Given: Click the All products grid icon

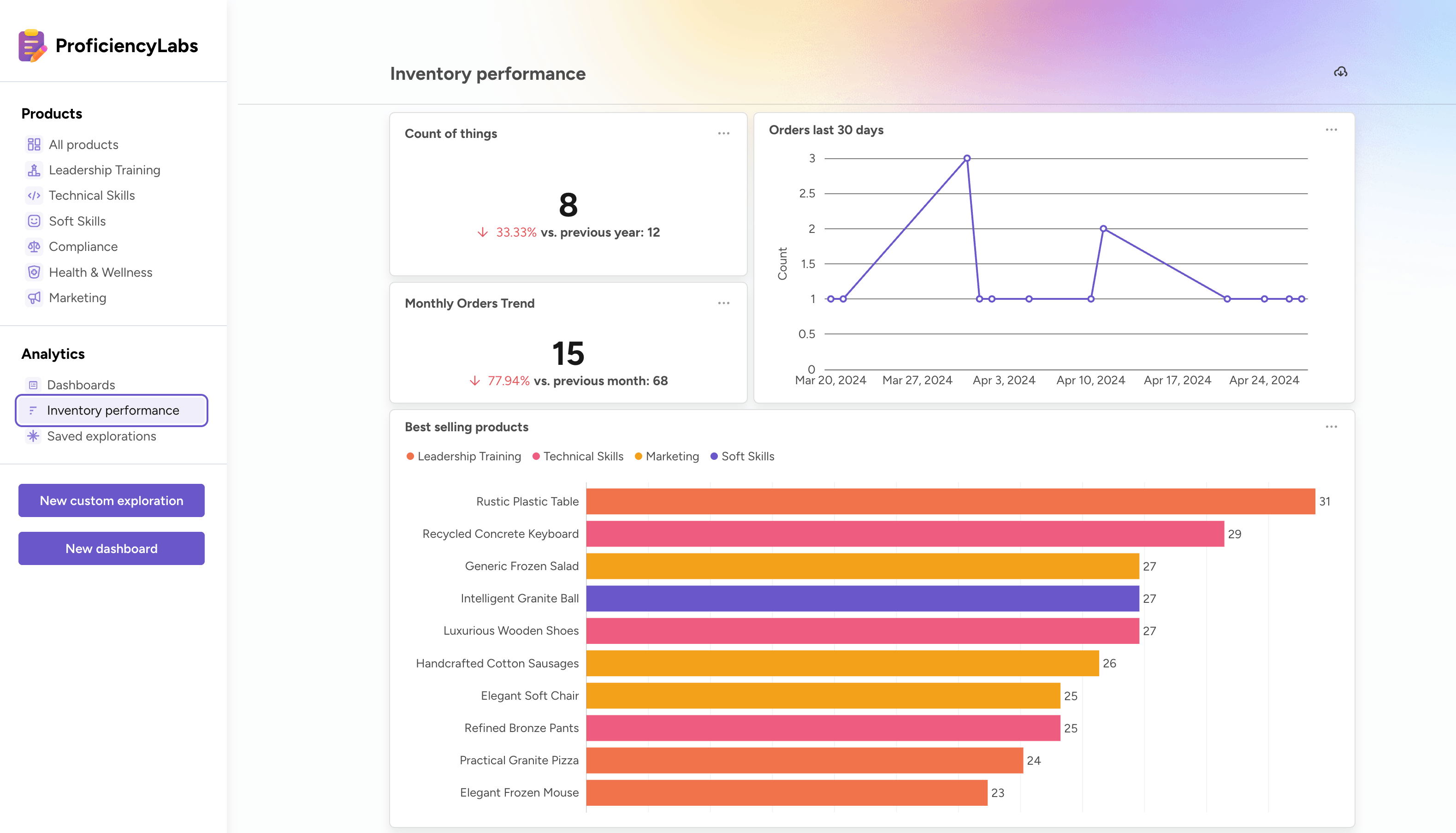Looking at the screenshot, I should [x=34, y=144].
